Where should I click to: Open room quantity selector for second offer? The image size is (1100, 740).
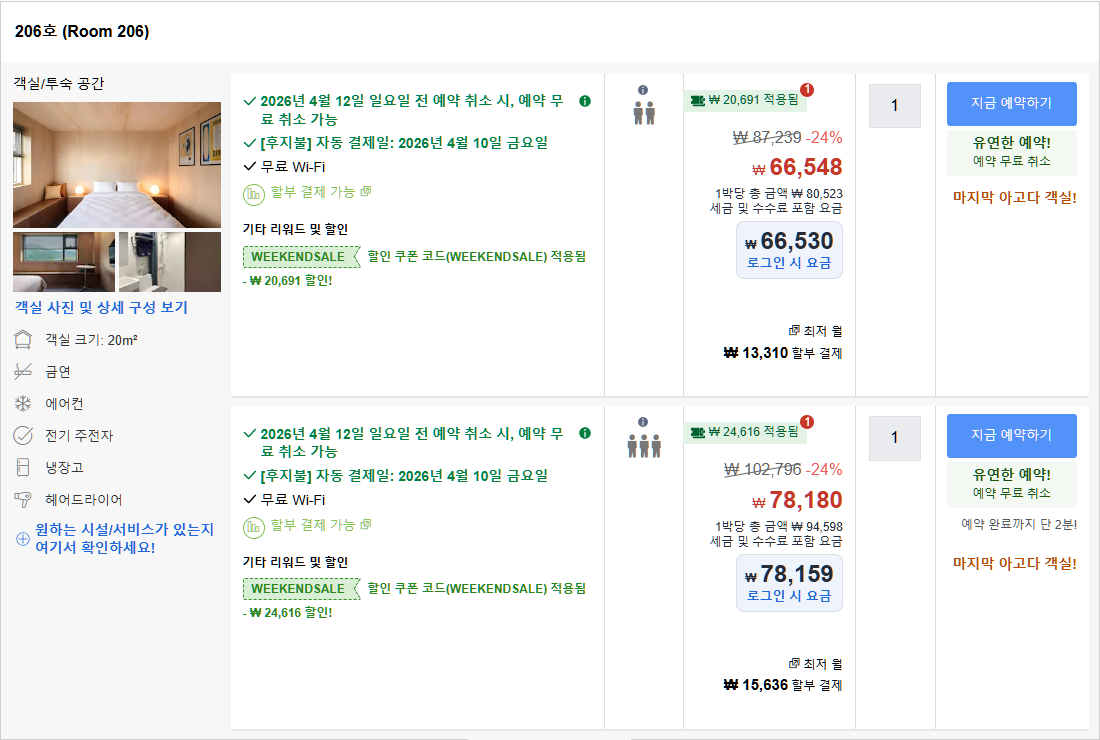[x=894, y=438]
